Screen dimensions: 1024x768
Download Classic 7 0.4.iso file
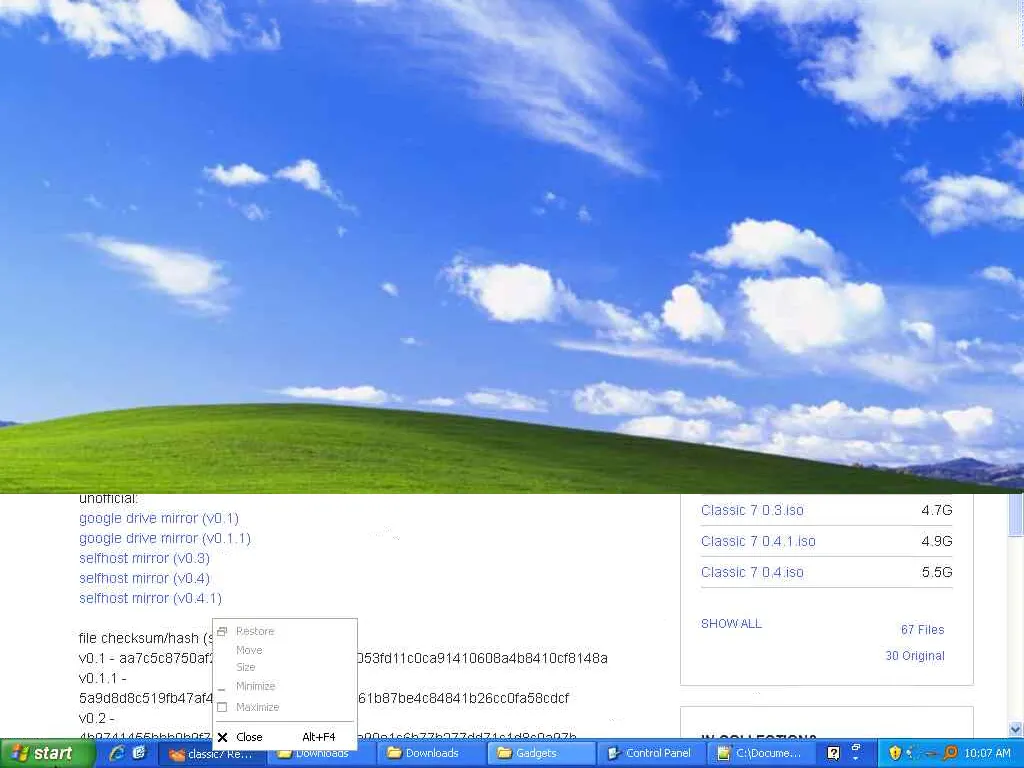pyautogui.click(x=752, y=572)
